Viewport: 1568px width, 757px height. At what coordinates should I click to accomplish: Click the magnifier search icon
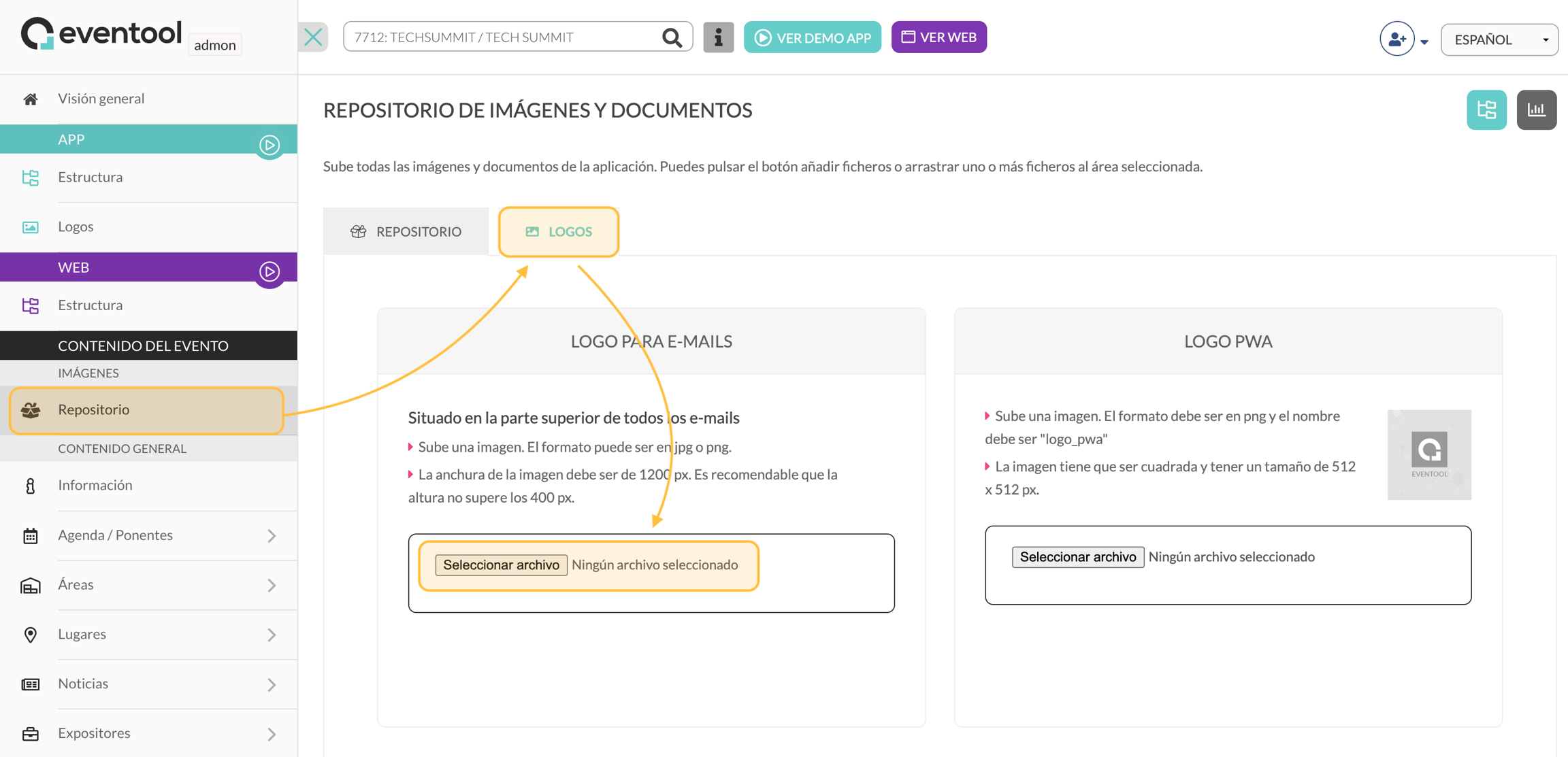tap(672, 37)
